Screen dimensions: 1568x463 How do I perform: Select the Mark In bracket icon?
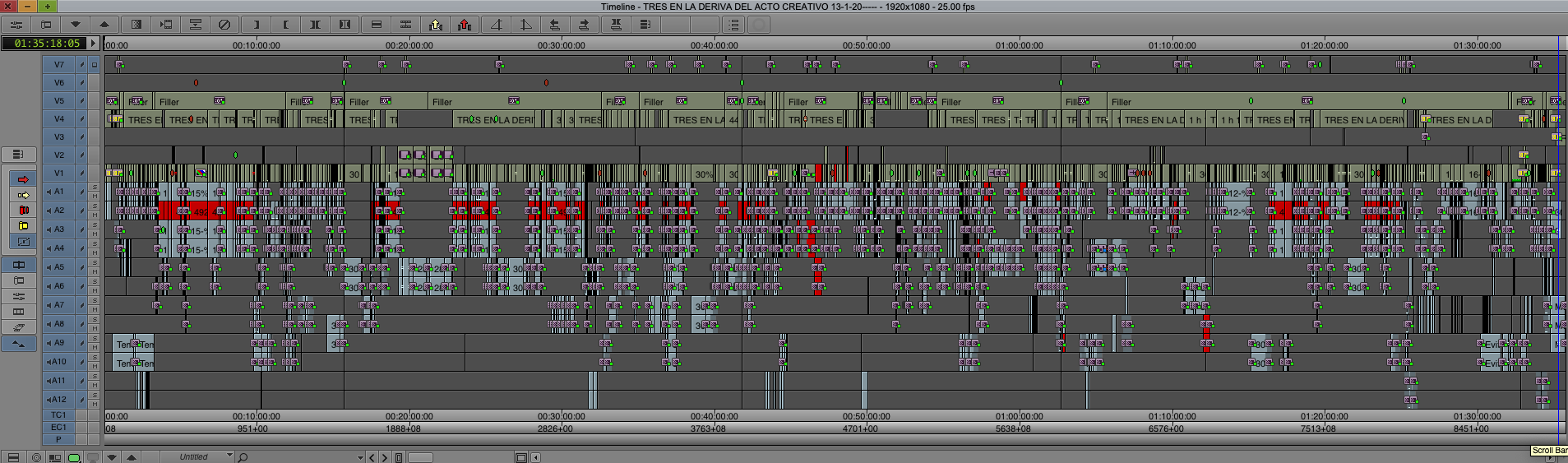coord(285,25)
